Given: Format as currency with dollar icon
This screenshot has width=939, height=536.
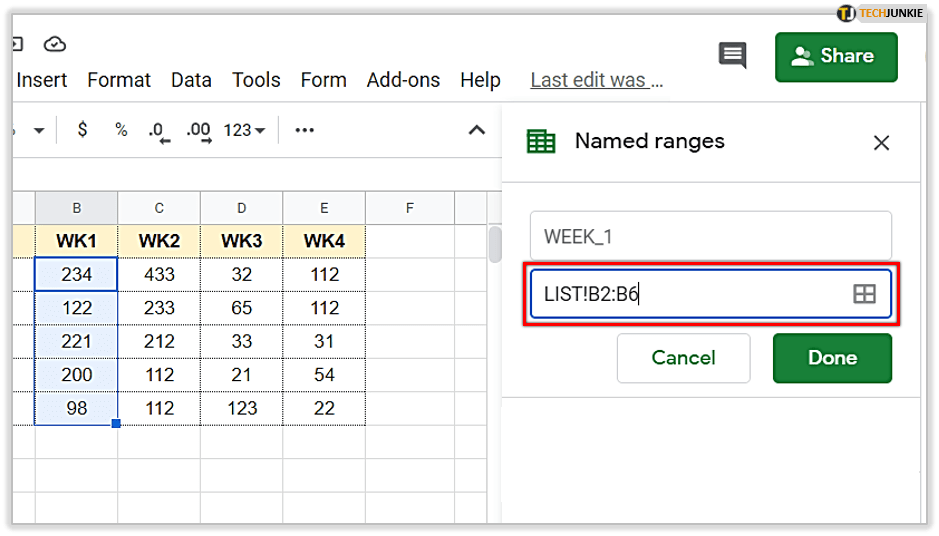Looking at the screenshot, I should coord(82,130).
